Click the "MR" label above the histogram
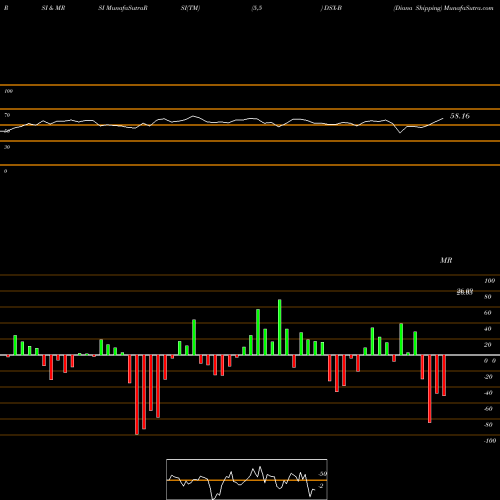The height and width of the screenshot is (500, 500). point(446,260)
